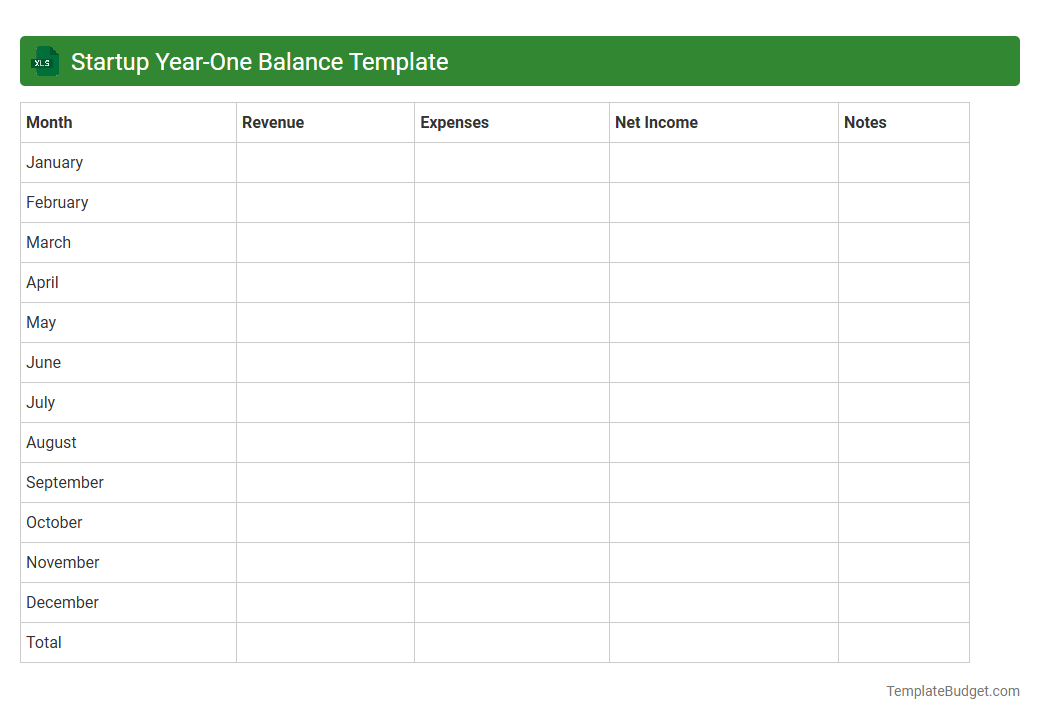Click the Revenue cell for January
The image size is (1040, 720).
[x=325, y=162]
